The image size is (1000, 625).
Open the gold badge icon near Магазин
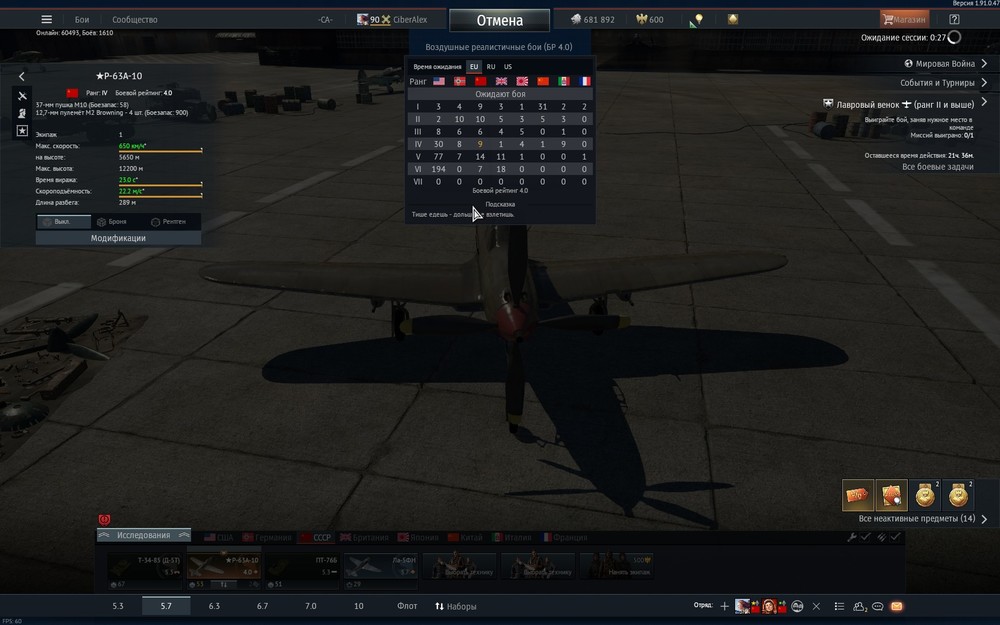(733, 19)
